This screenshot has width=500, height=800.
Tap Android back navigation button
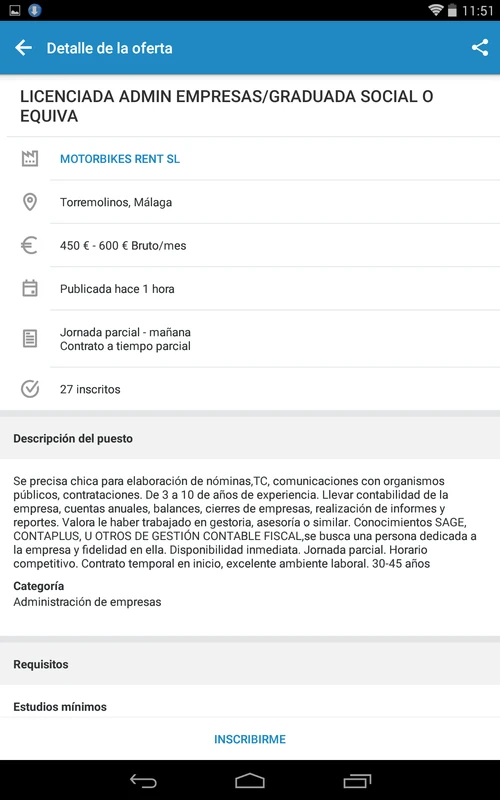tap(143, 781)
